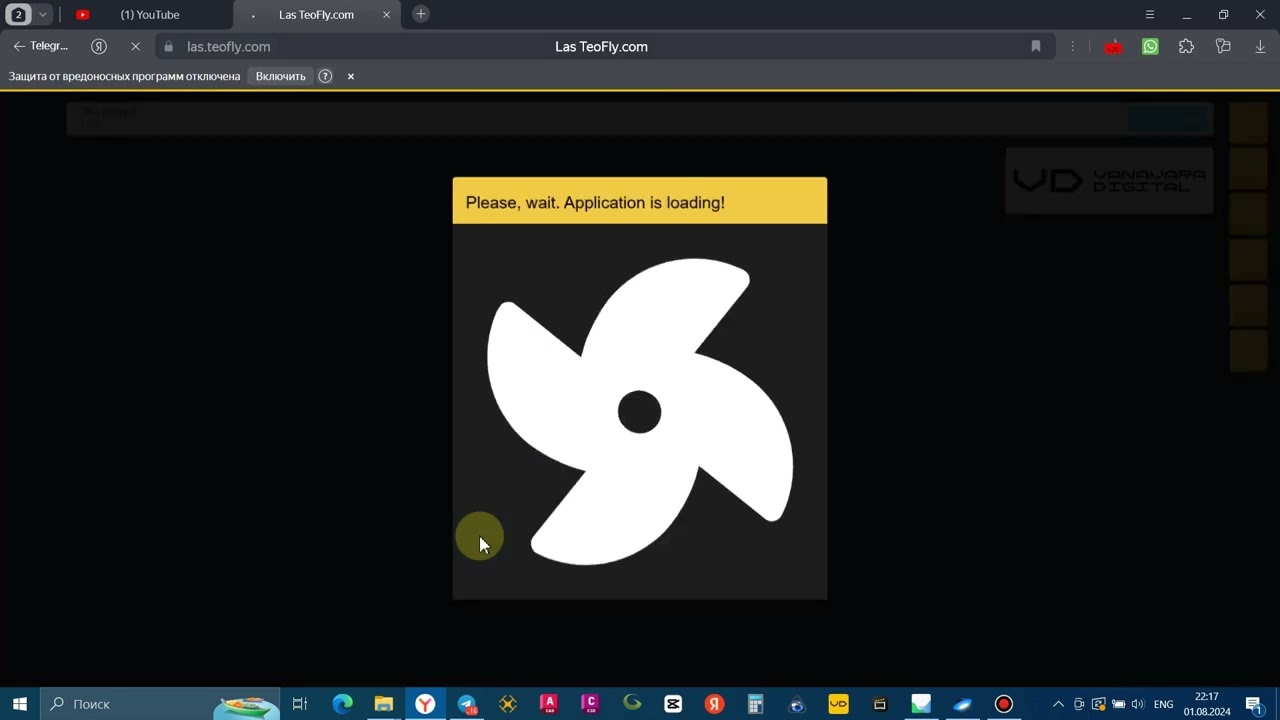Open the red Yandex app in taskbar

click(714, 704)
